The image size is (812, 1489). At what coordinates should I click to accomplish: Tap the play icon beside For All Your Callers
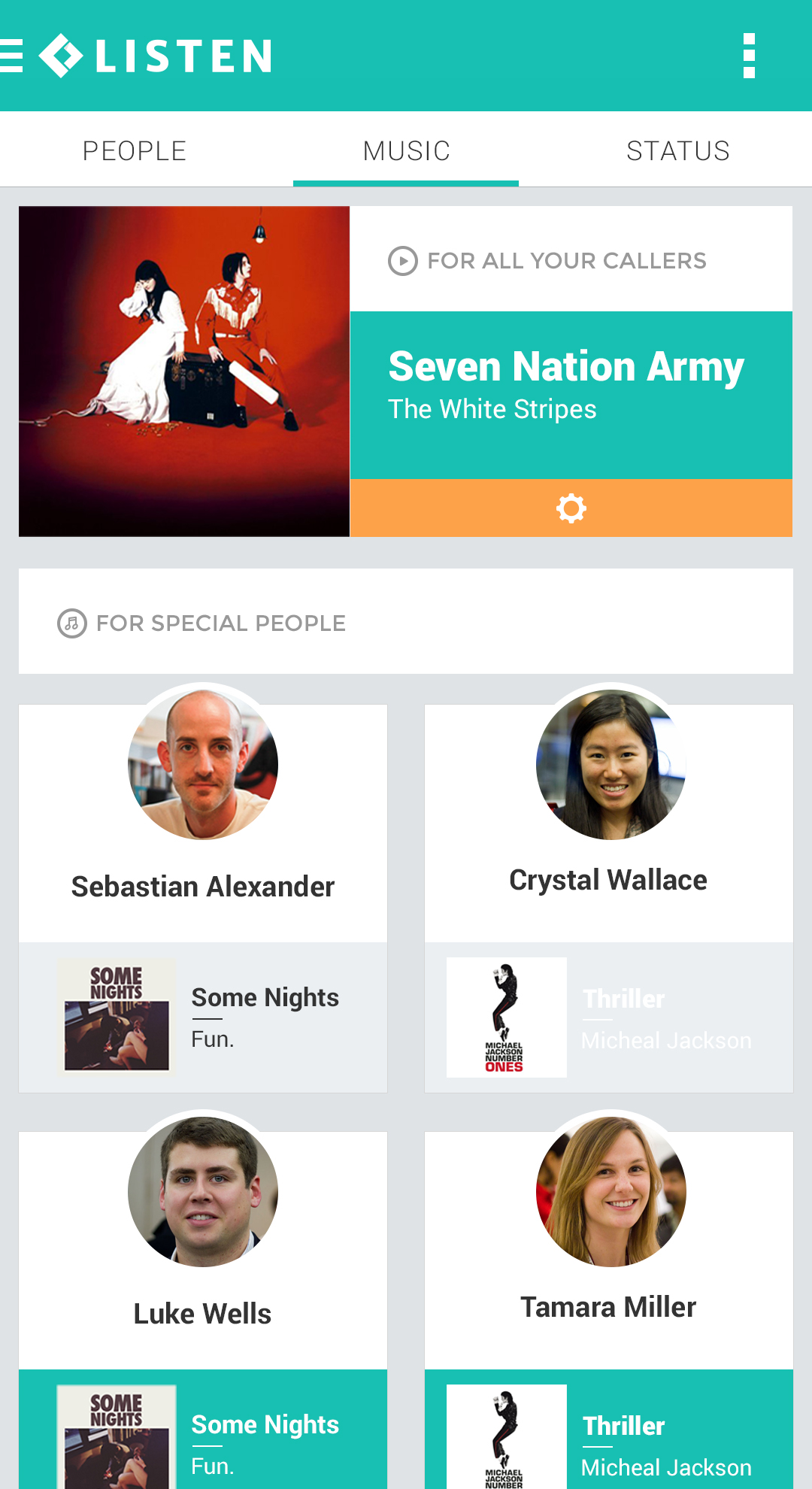pyautogui.click(x=403, y=261)
